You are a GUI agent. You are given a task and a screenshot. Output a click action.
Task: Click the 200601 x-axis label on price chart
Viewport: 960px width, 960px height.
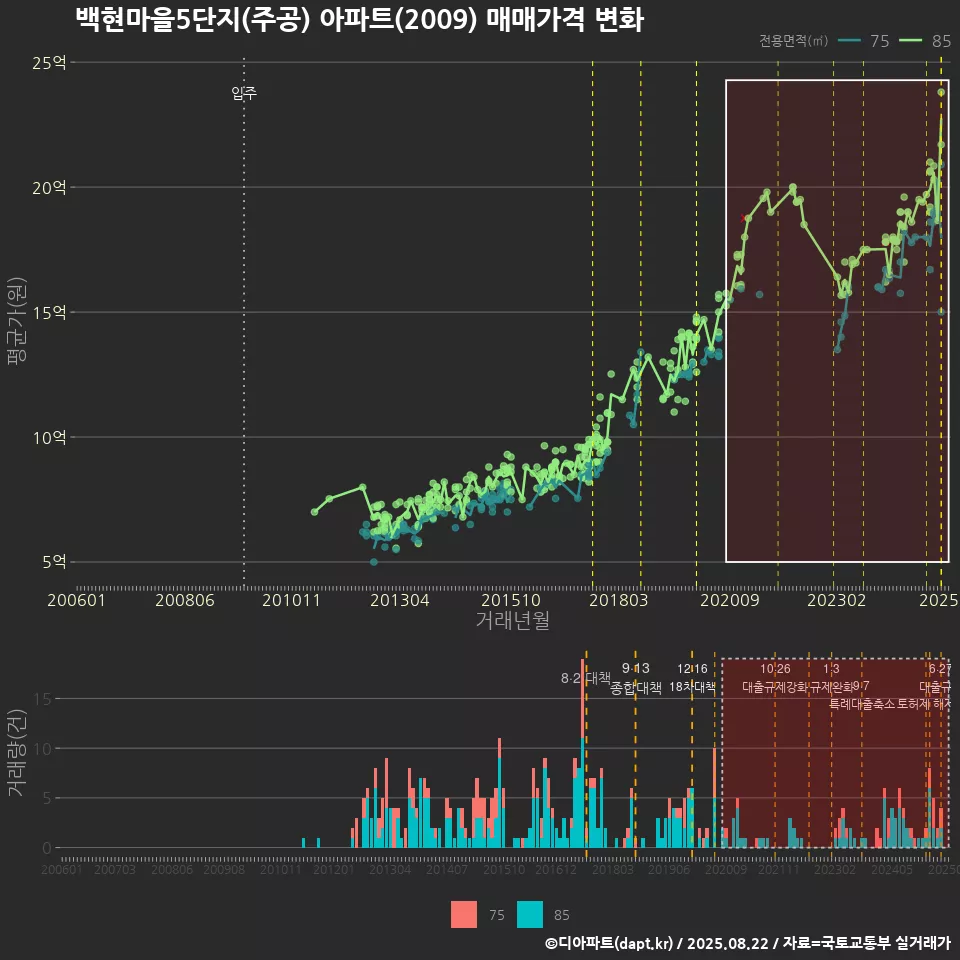[77, 600]
